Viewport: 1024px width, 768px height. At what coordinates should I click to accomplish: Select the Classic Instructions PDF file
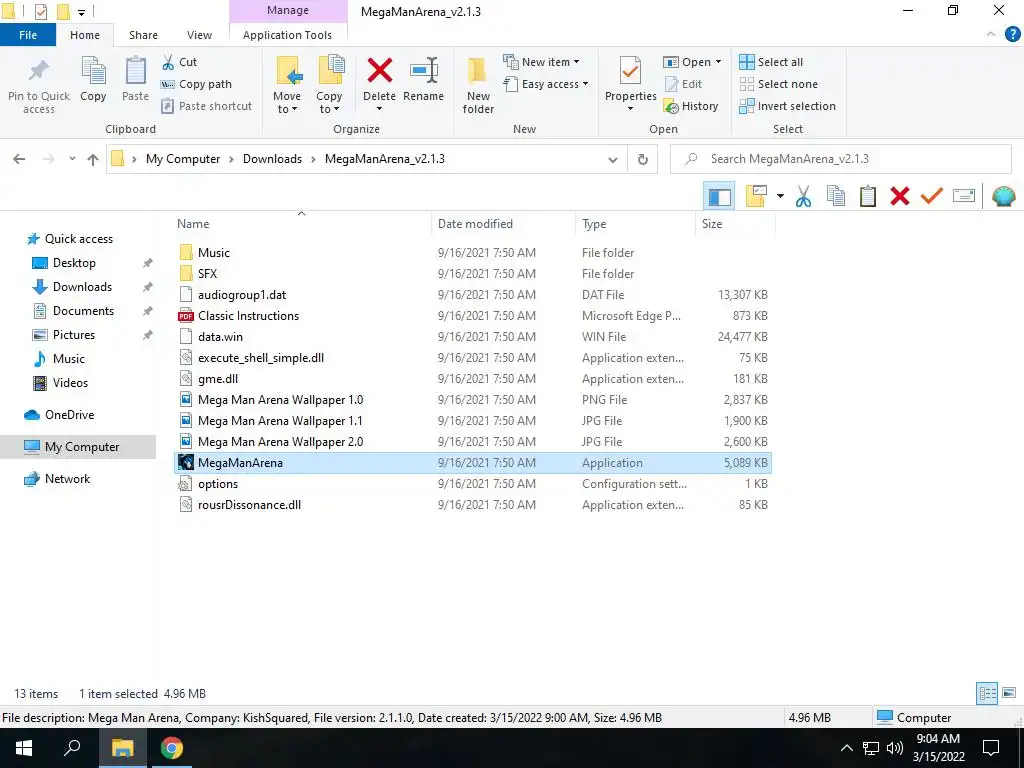click(473, 316)
